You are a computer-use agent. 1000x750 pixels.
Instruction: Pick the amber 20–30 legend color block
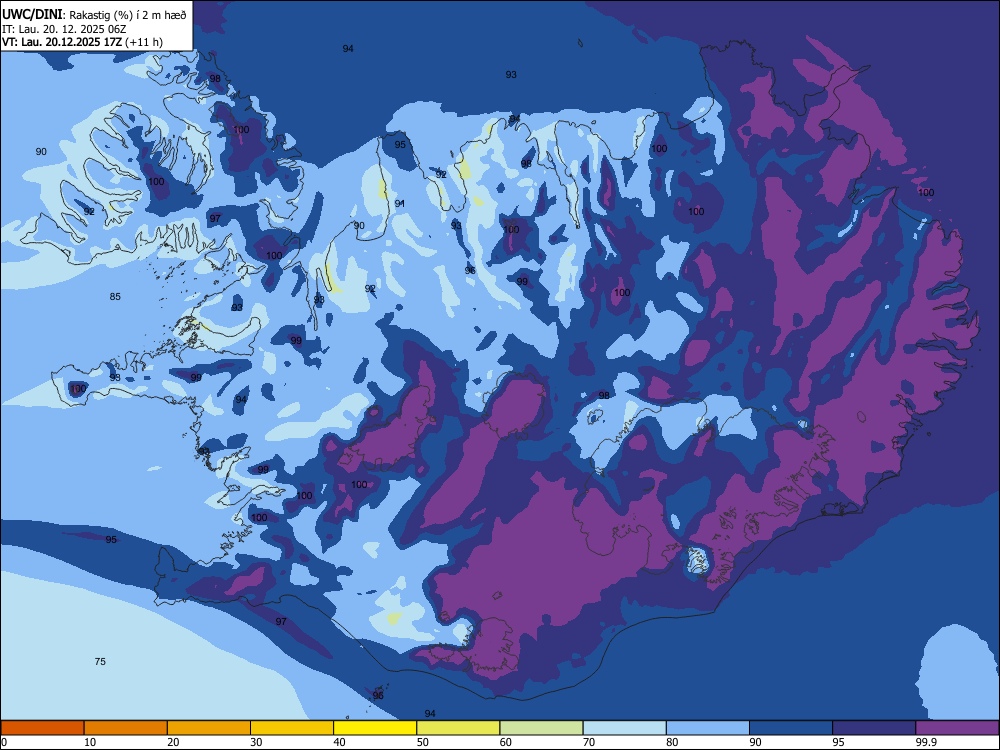tap(209, 728)
